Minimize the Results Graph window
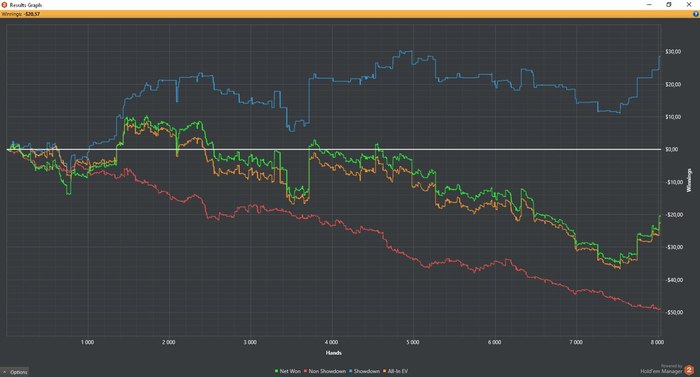 pos(649,4)
